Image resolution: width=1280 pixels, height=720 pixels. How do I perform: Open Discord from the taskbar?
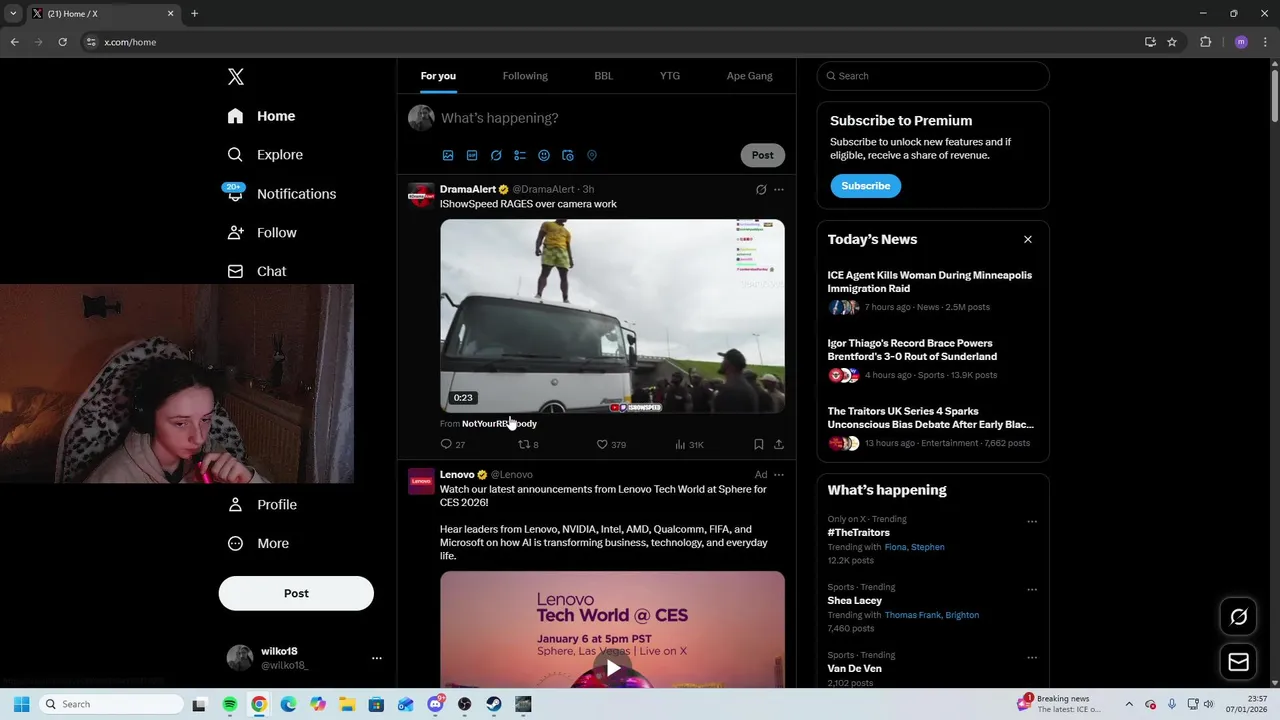pyautogui.click(x=435, y=705)
